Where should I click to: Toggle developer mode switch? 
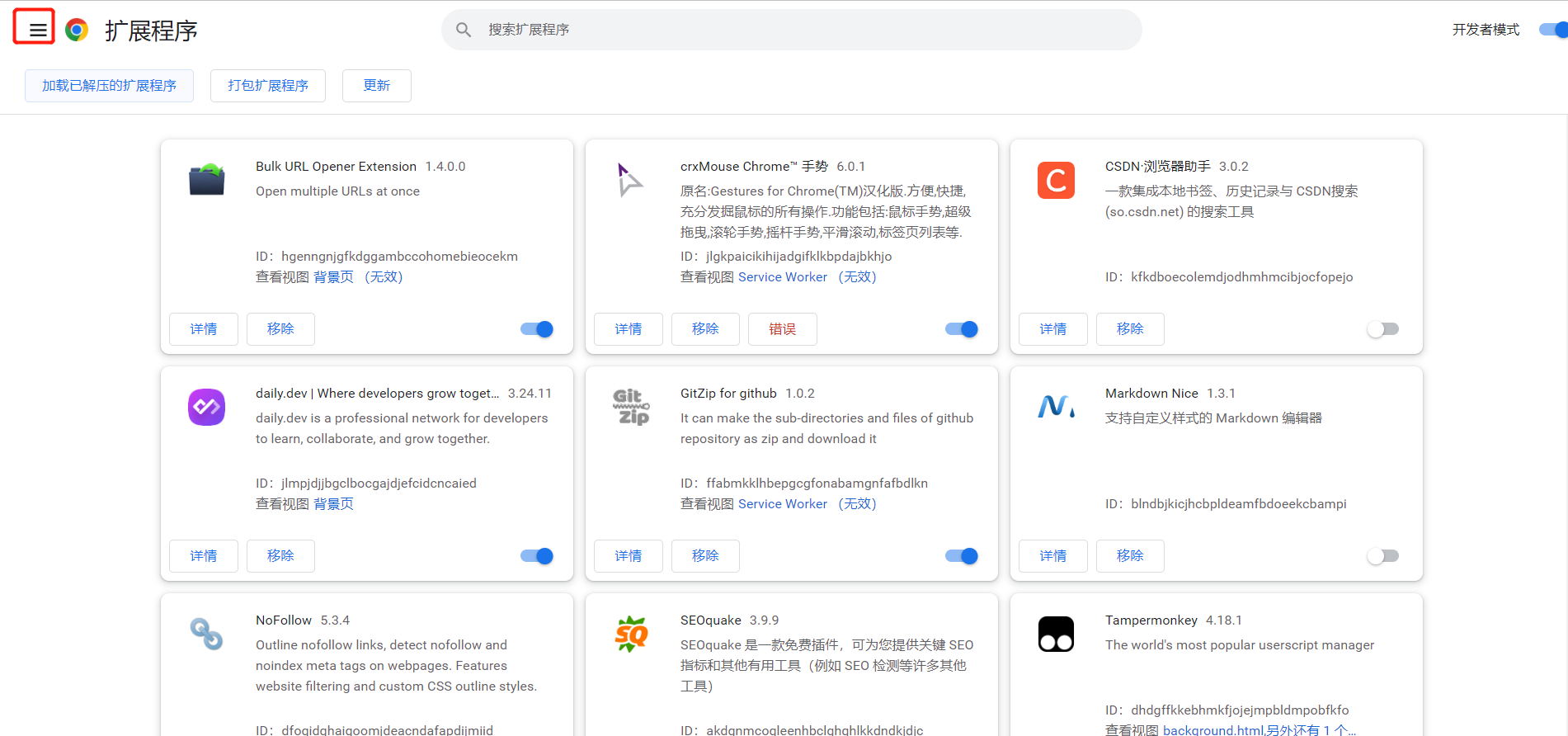point(1553,30)
